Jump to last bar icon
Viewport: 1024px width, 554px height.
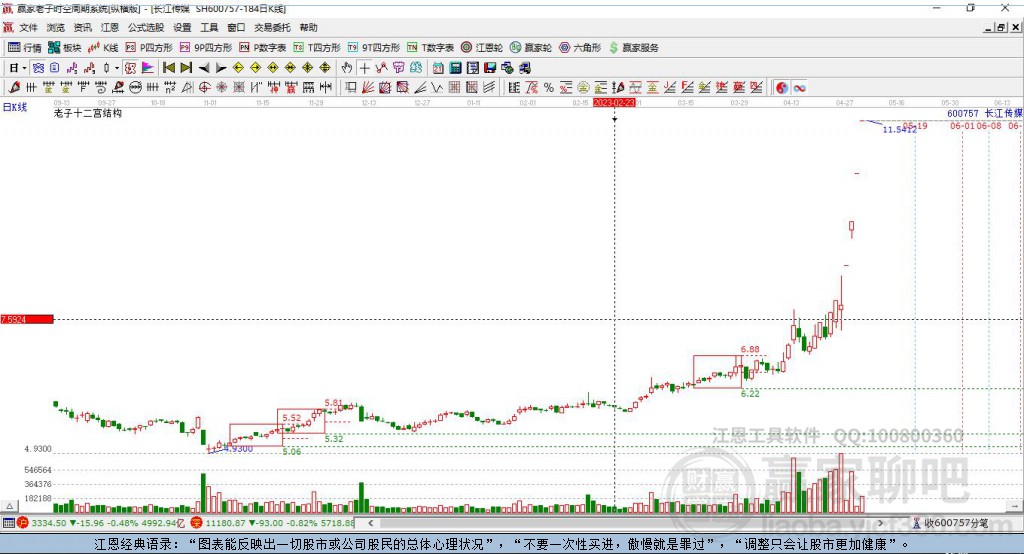tap(186, 68)
